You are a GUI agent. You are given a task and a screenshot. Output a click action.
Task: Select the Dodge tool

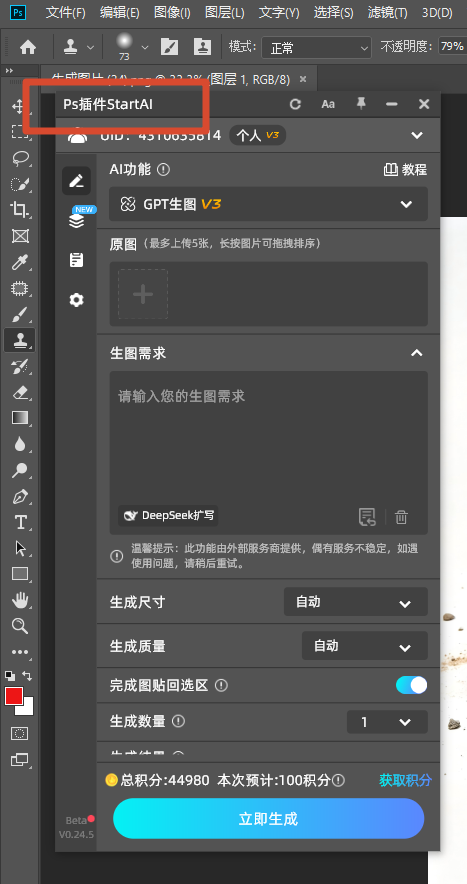coord(20,470)
